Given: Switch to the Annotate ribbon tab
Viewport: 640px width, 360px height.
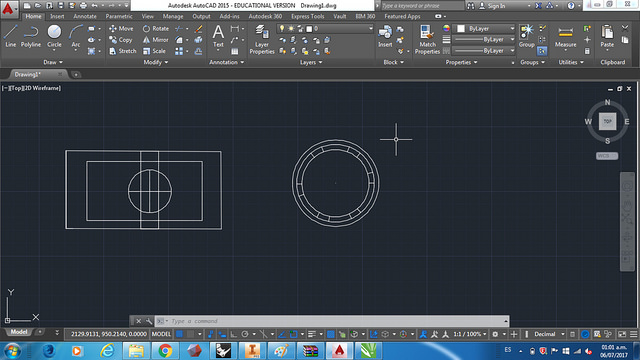Looking at the screenshot, I should pyautogui.click(x=85, y=16).
